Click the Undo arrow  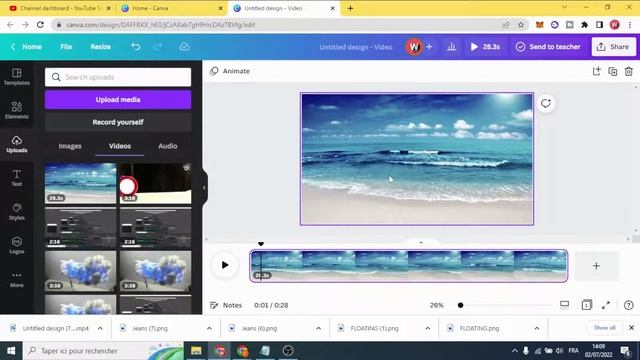(136, 47)
